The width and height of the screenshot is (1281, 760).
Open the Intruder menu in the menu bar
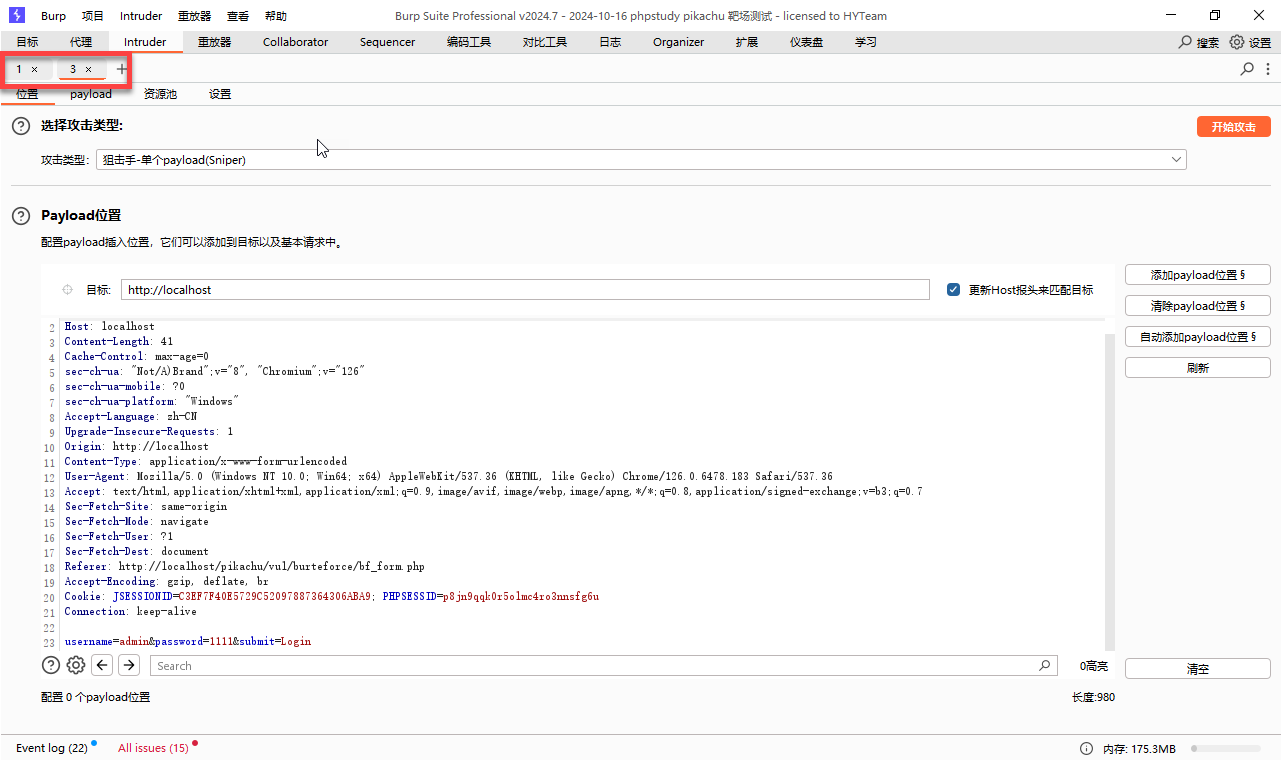pyautogui.click(x=141, y=16)
